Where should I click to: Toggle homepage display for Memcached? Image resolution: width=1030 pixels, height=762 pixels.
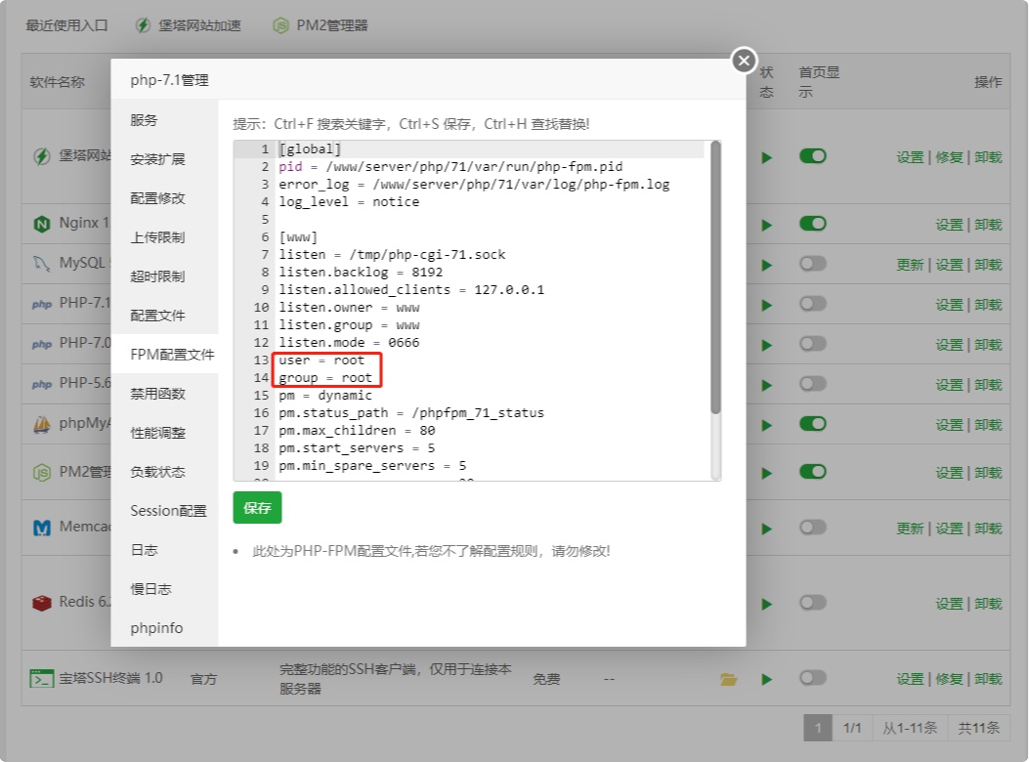(x=813, y=527)
